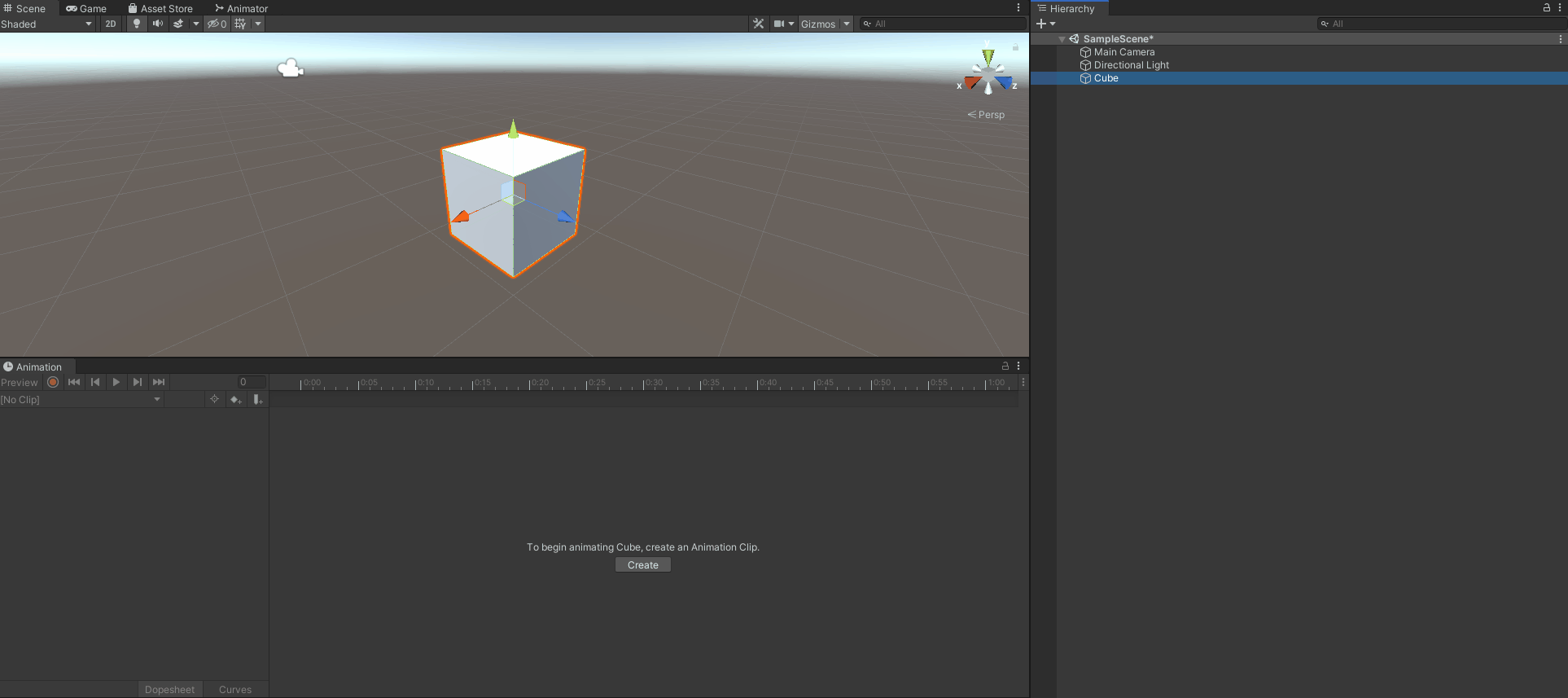
Task: Click the 0:30 mark on the timeline
Action: pyautogui.click(x=653, y=383)
